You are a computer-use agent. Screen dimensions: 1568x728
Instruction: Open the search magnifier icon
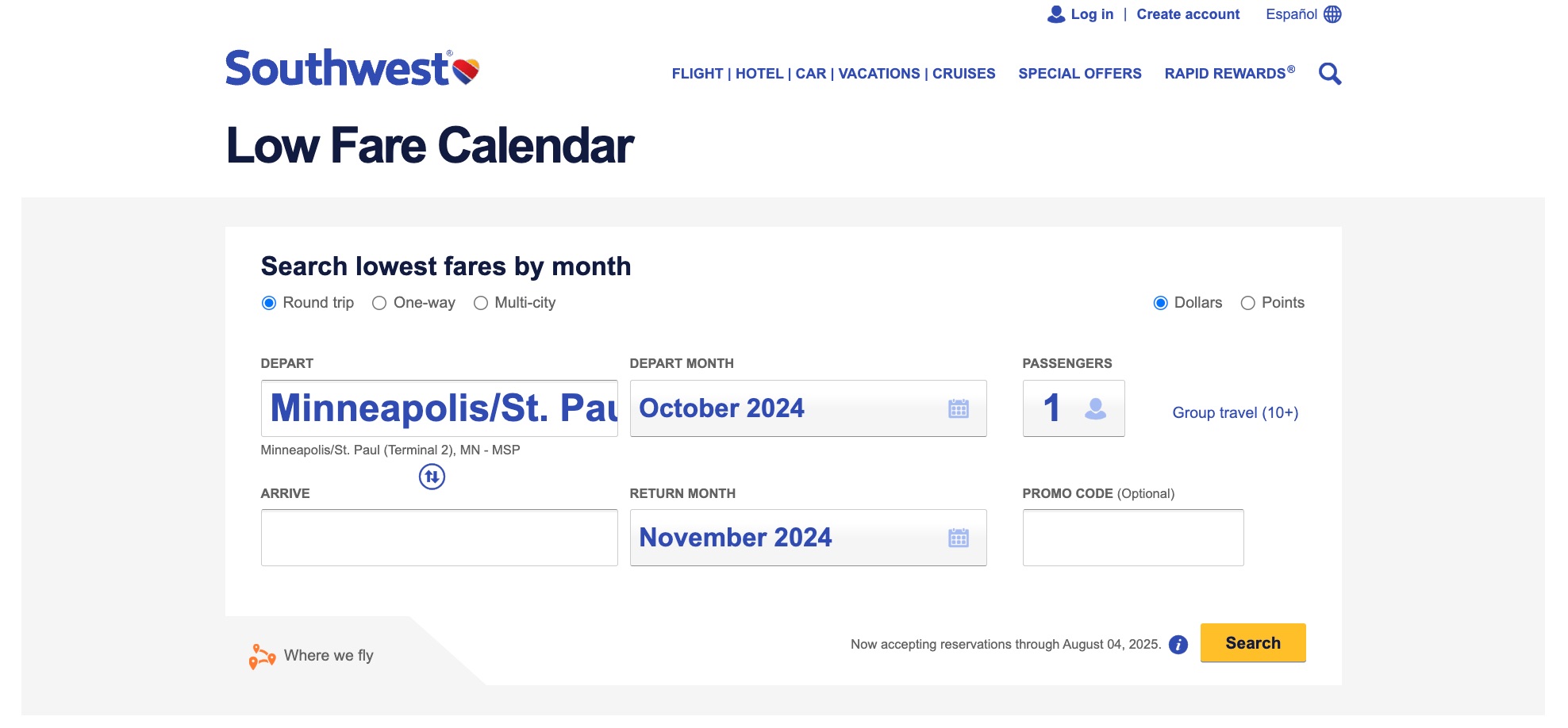tap(1331, 73)
